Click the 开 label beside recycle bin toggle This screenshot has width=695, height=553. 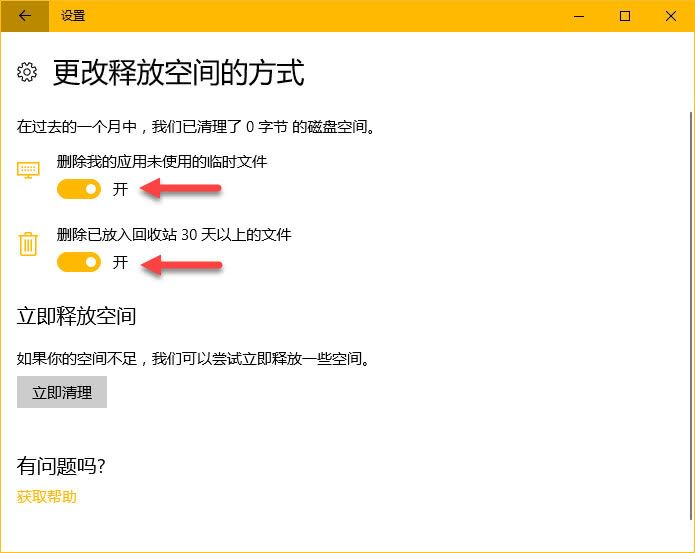pos(120,262)
